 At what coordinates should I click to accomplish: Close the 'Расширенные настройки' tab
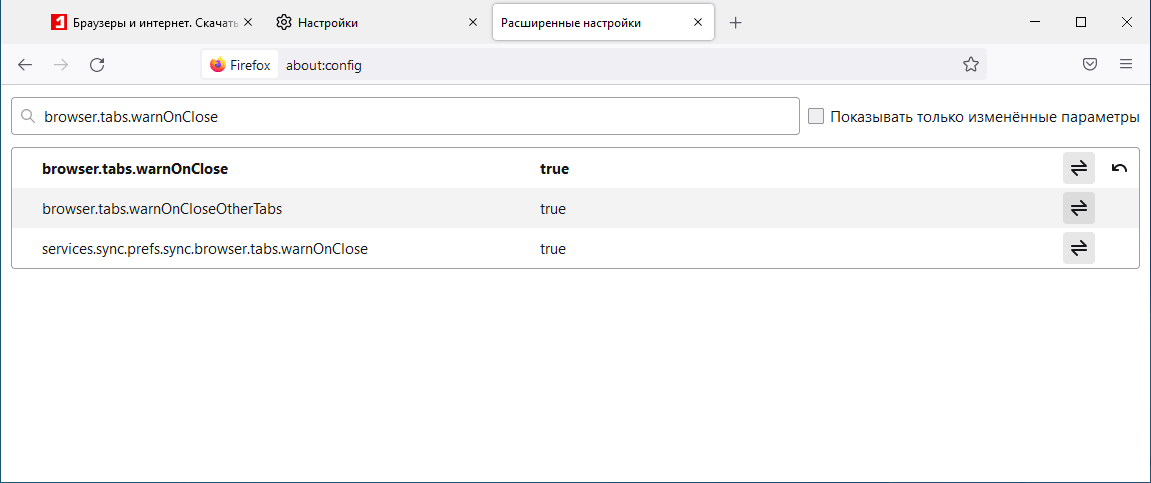click(697, 23)
